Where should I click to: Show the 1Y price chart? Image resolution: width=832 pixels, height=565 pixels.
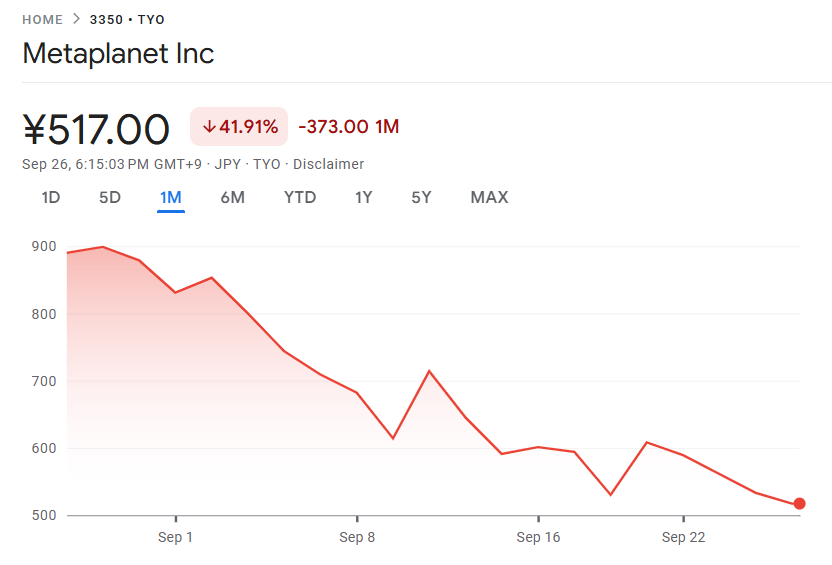[x=364, y=197]
